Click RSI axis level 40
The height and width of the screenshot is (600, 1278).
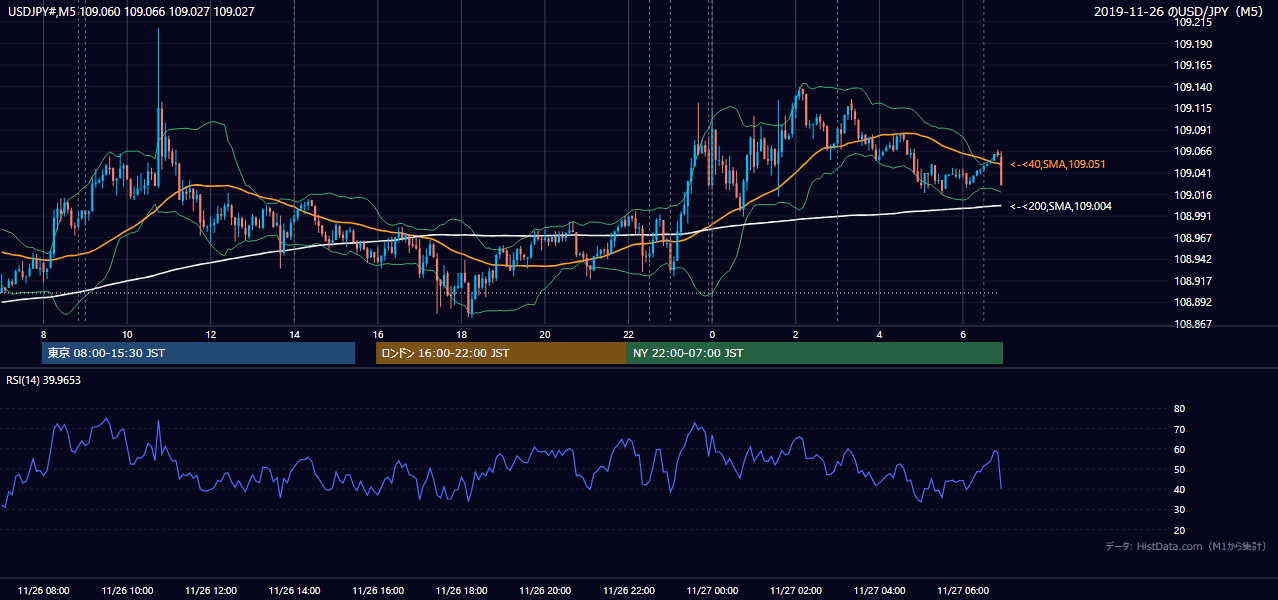click(x=1179, y=489)
